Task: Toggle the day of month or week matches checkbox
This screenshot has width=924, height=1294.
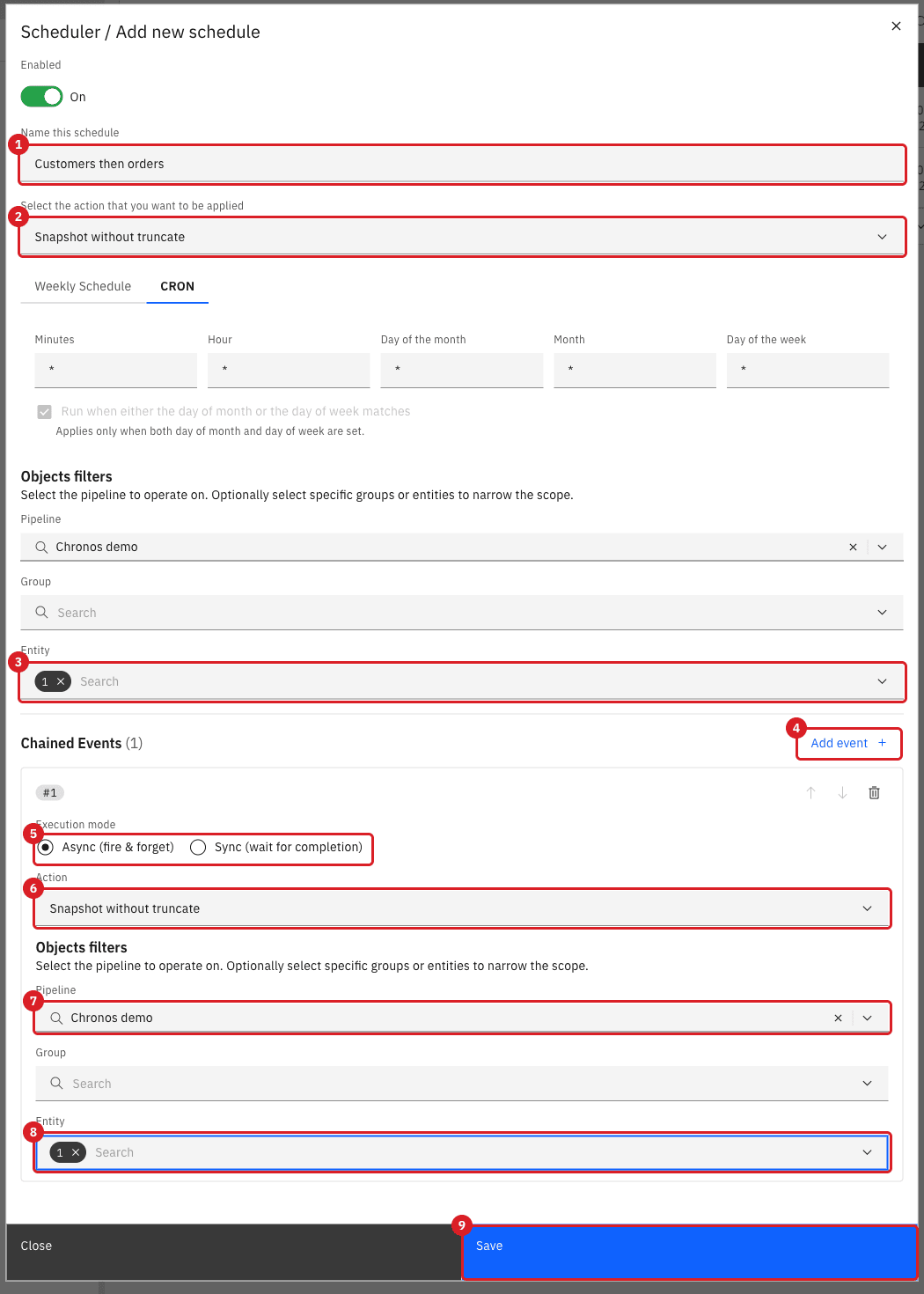Action: coord(45,411)
